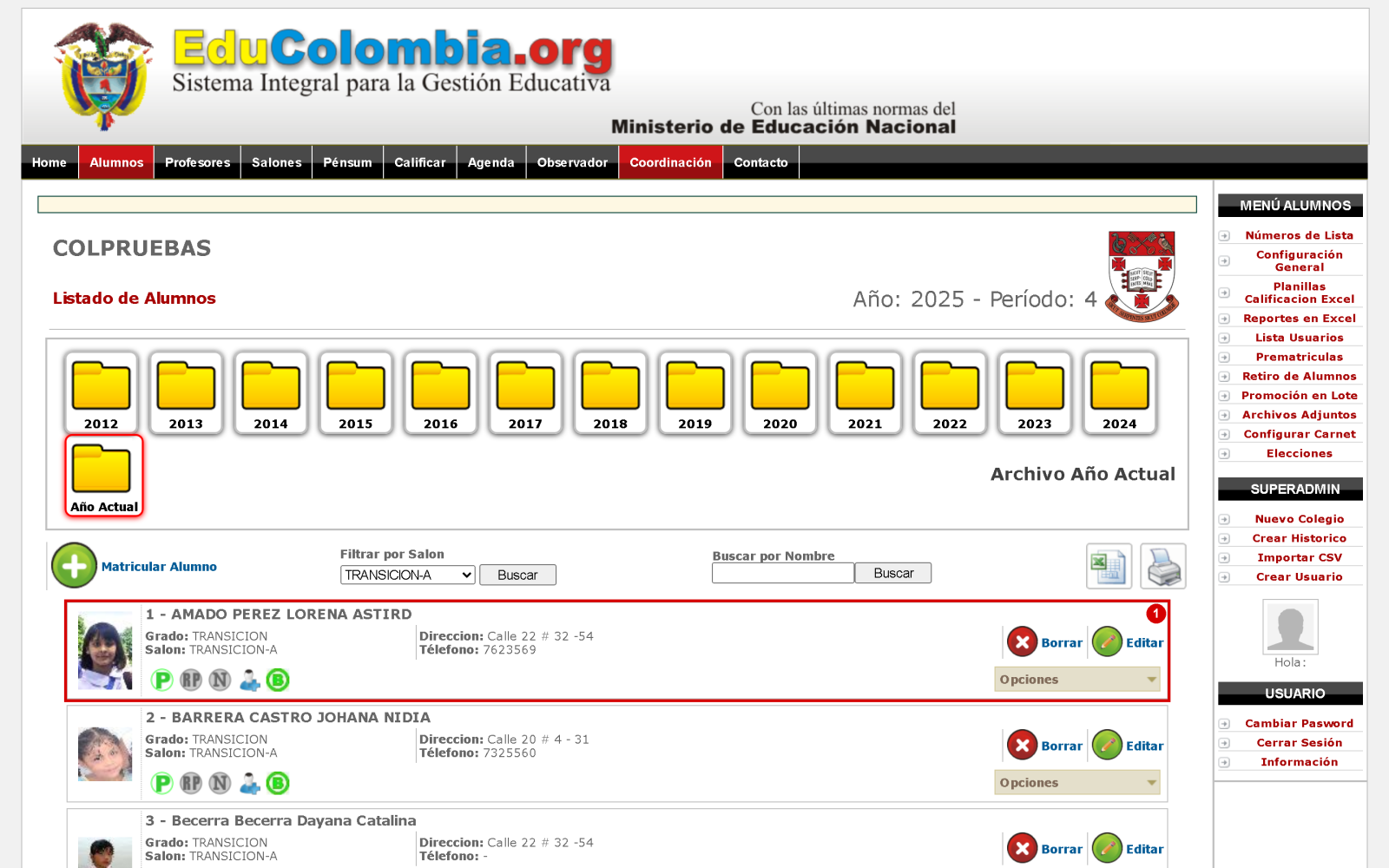Click red Borrar icon for Amado Perez
The height and width of the screenshot is (868, 1389).
(x=1022, y=642)
